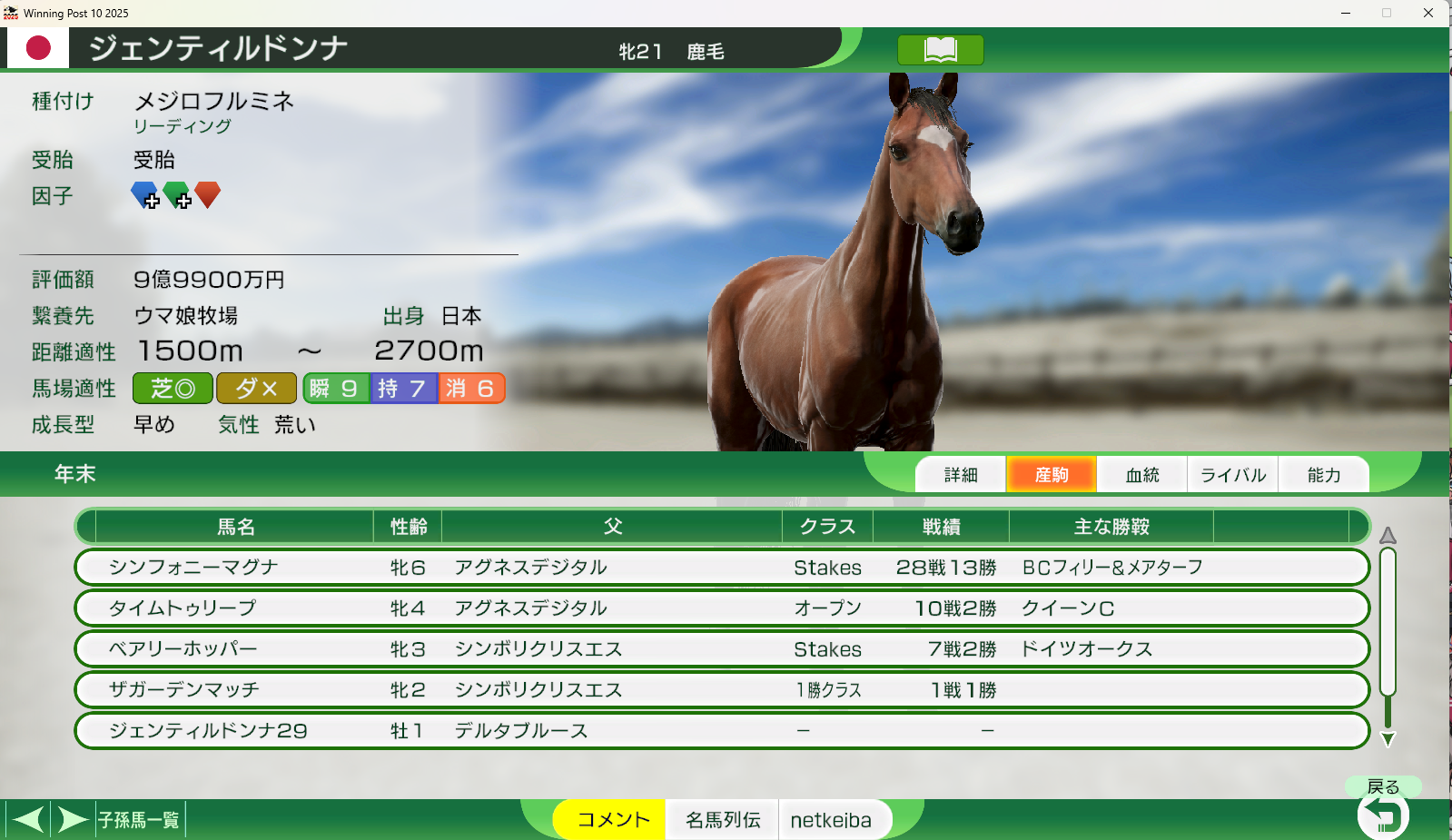Sort by 父 column header

click(613, 527)
